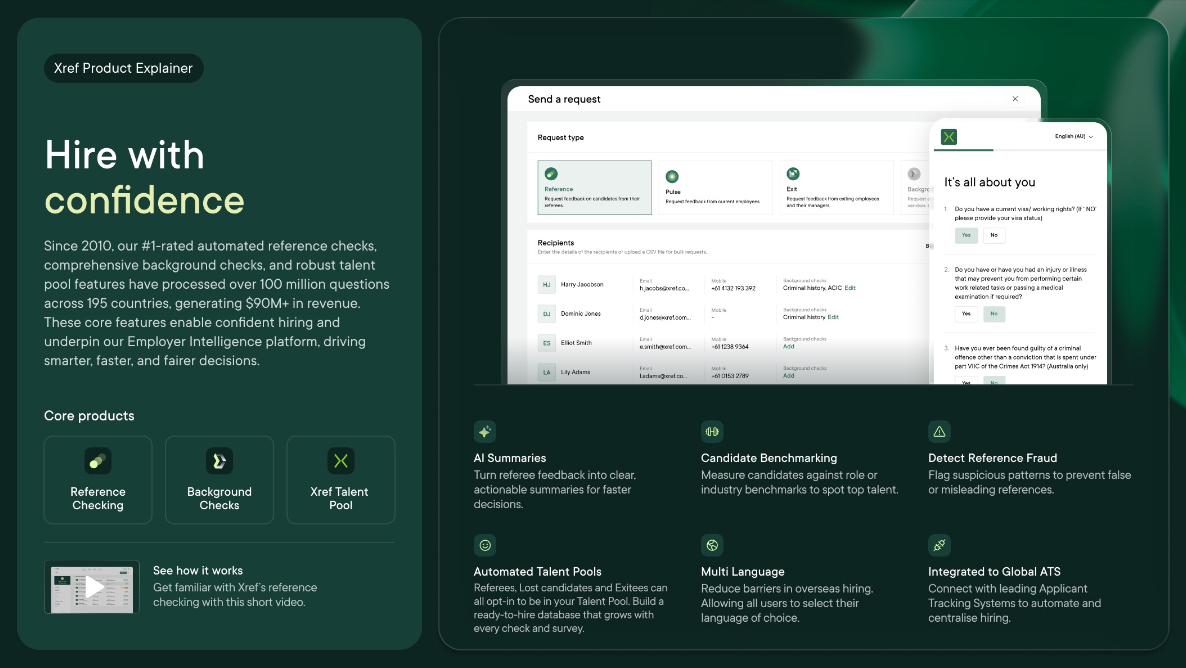Open the Background Checks product card
Screen dimensions: 1186x668
[x=219, y=480]
